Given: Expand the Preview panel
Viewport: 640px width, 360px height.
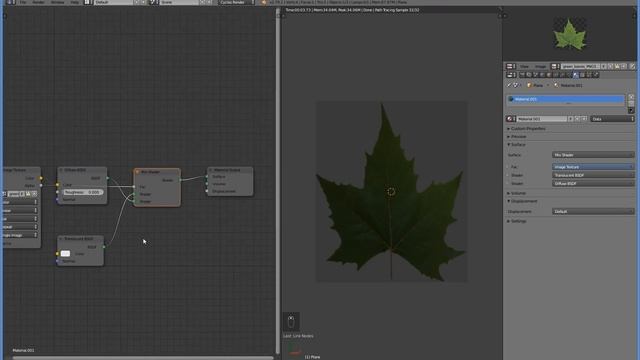Looking at the screenshot, I should coord(517,137).
